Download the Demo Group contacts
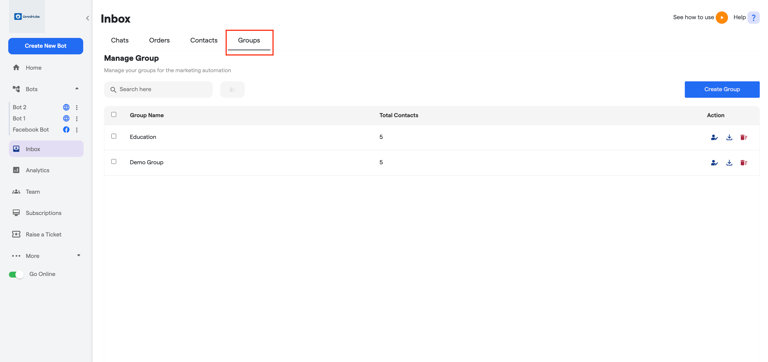The width and height of the screenshot is (768, 362). coord(729,163)
